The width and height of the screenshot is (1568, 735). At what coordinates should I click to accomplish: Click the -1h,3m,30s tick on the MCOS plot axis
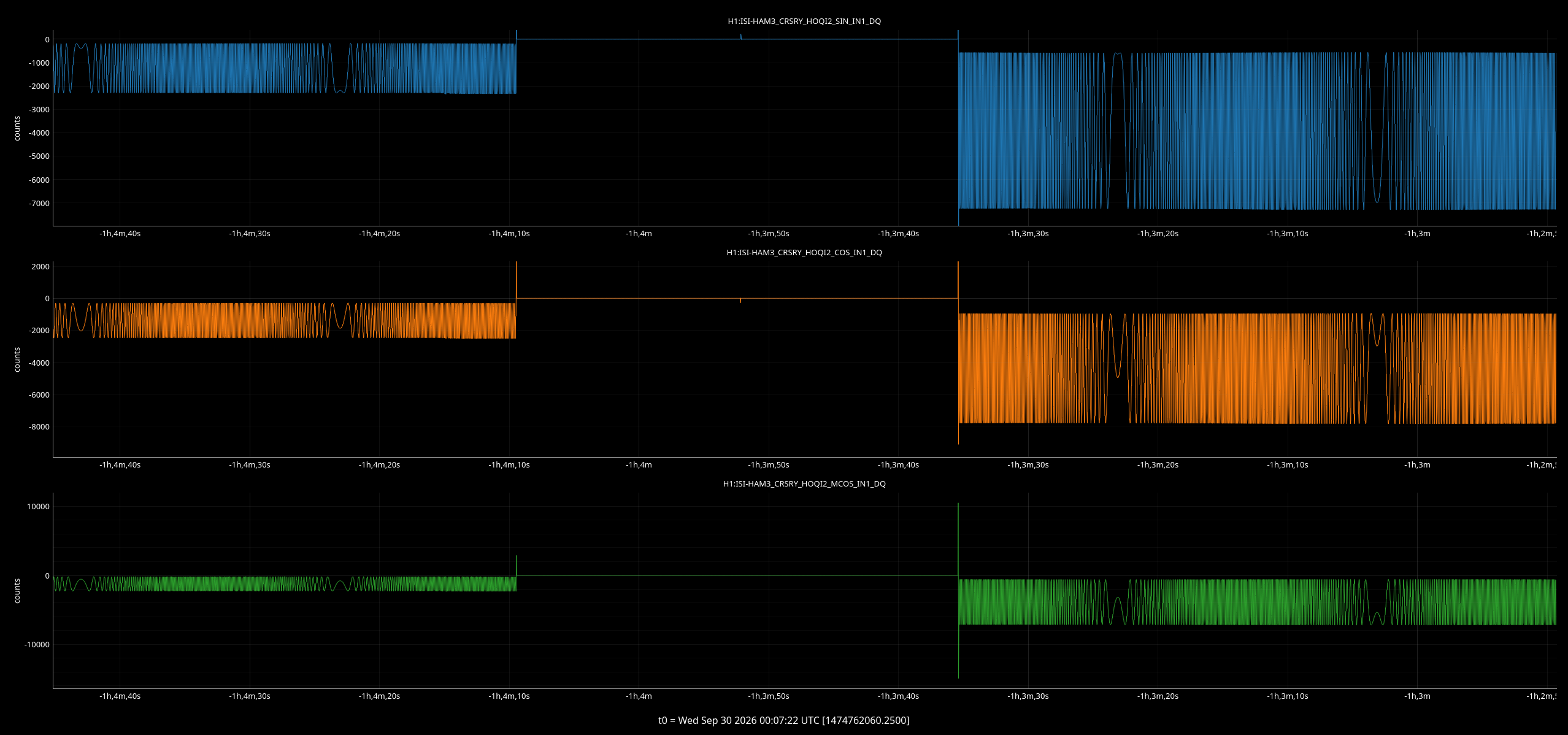[x=1028, y=696]
